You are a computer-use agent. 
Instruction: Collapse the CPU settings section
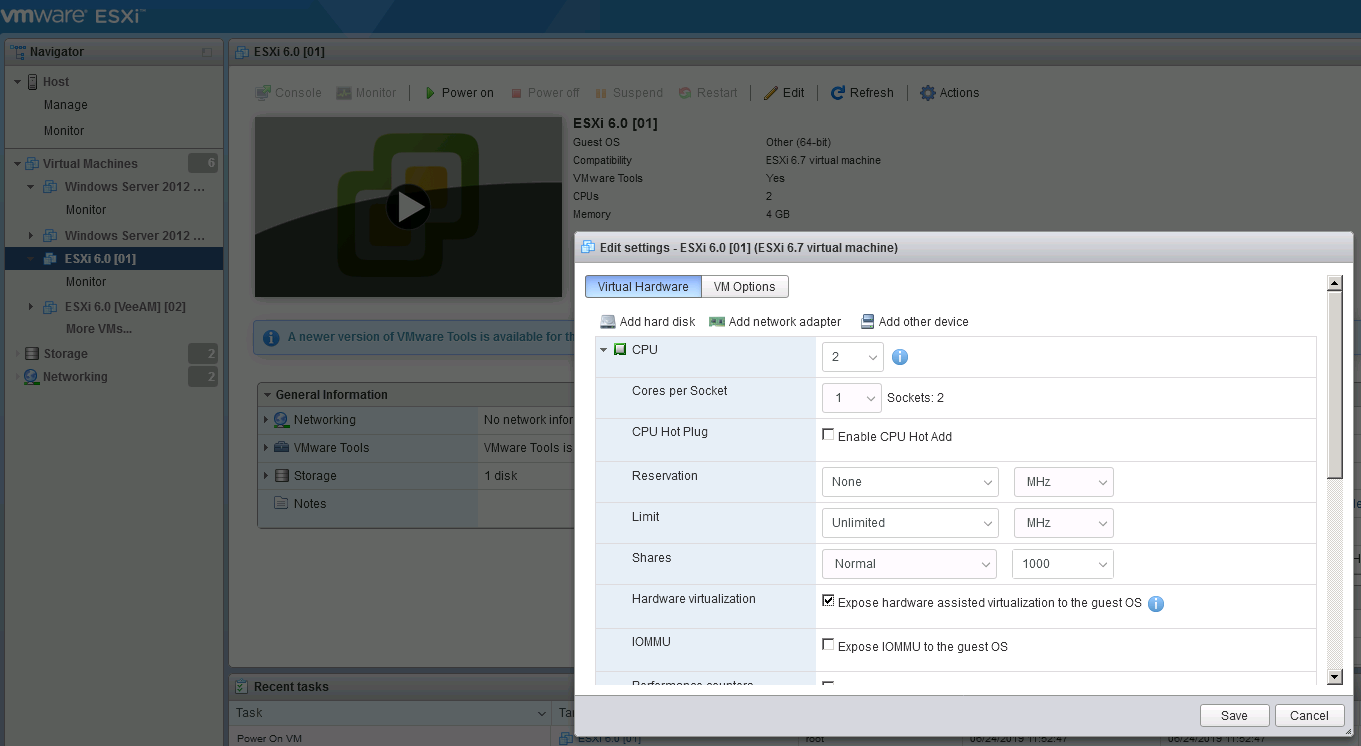[604, 350]
